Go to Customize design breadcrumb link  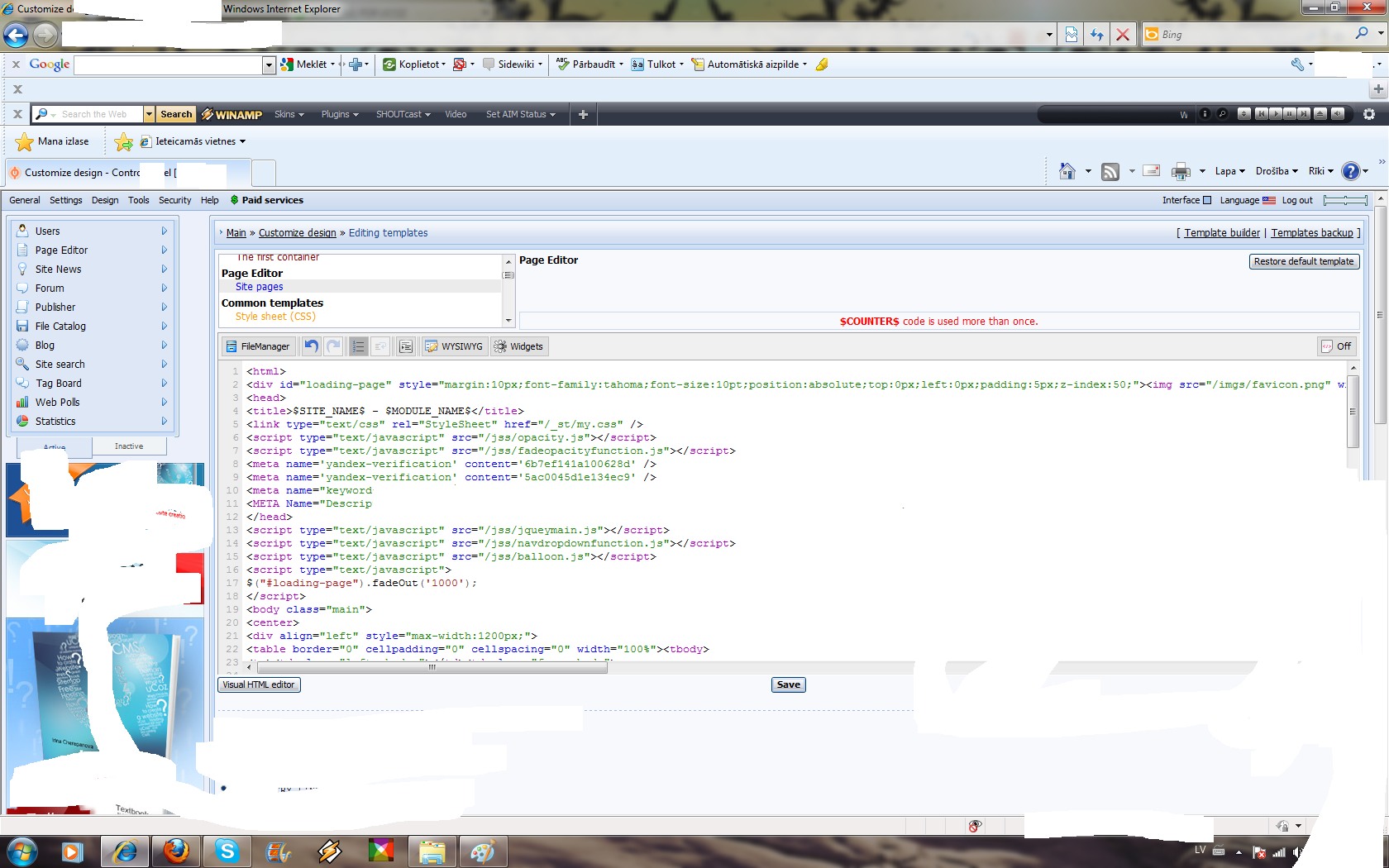coord(298,233)
